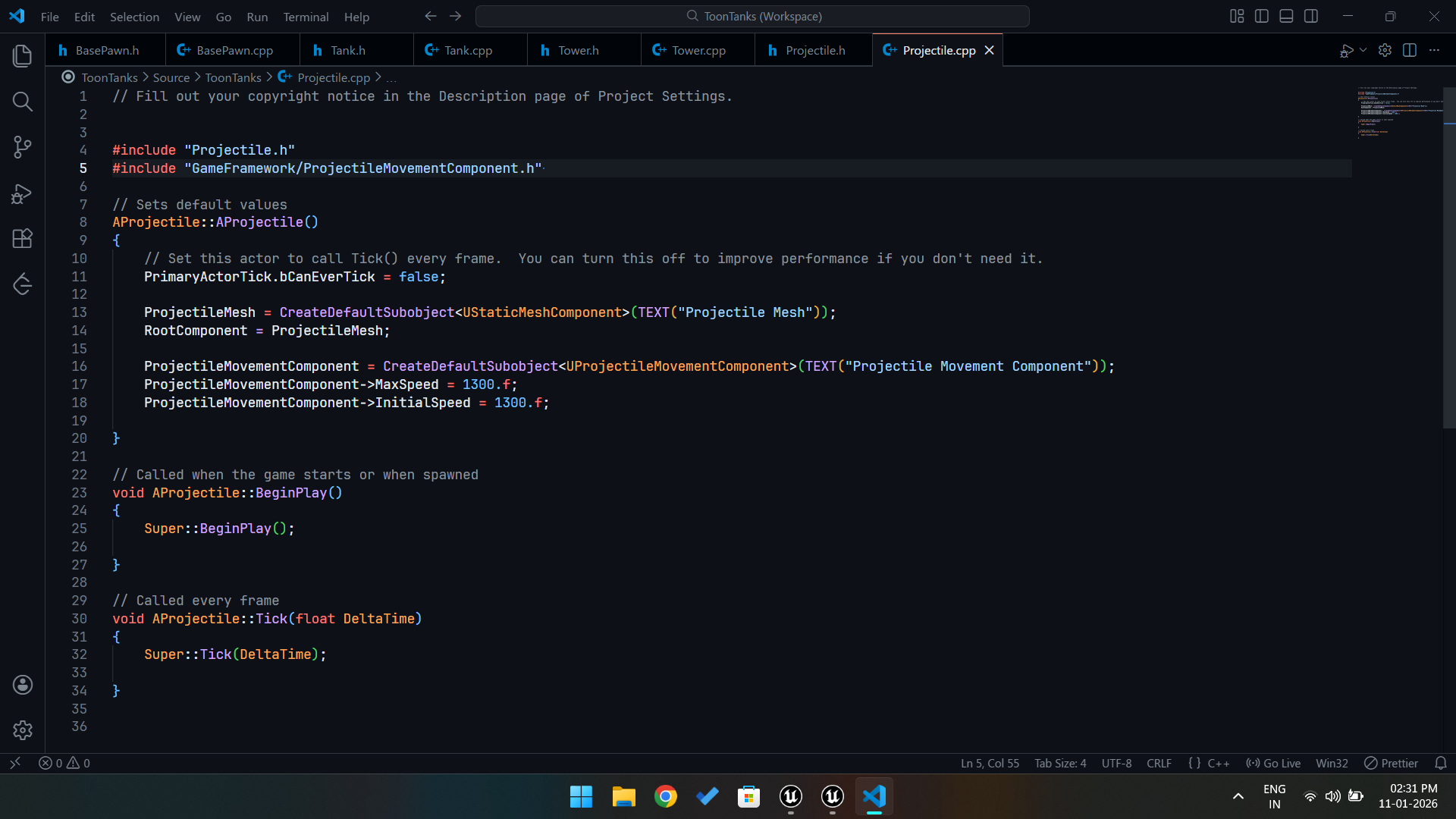Click the Split Editor Right icon
This screenshot has height=819, width=1456.
pyautogui.click(x=1410, y=50)
